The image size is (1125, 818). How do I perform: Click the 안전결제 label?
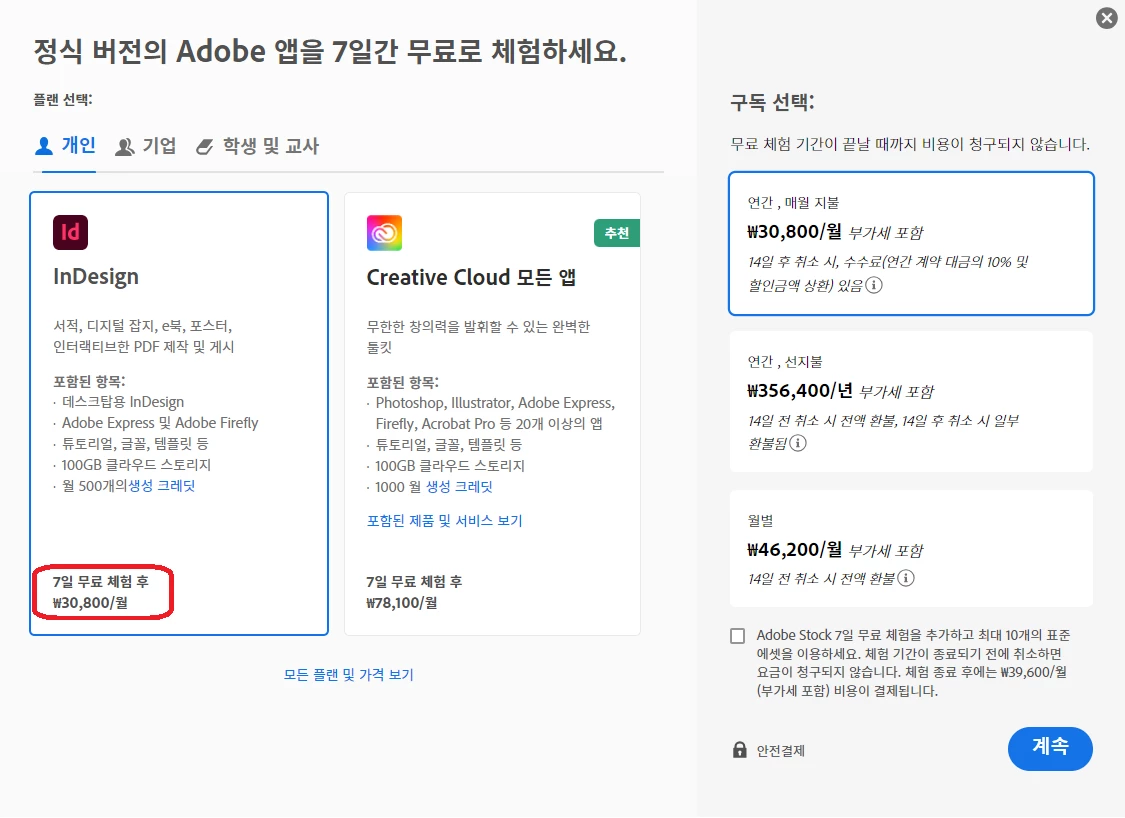(x=781, y=751)
